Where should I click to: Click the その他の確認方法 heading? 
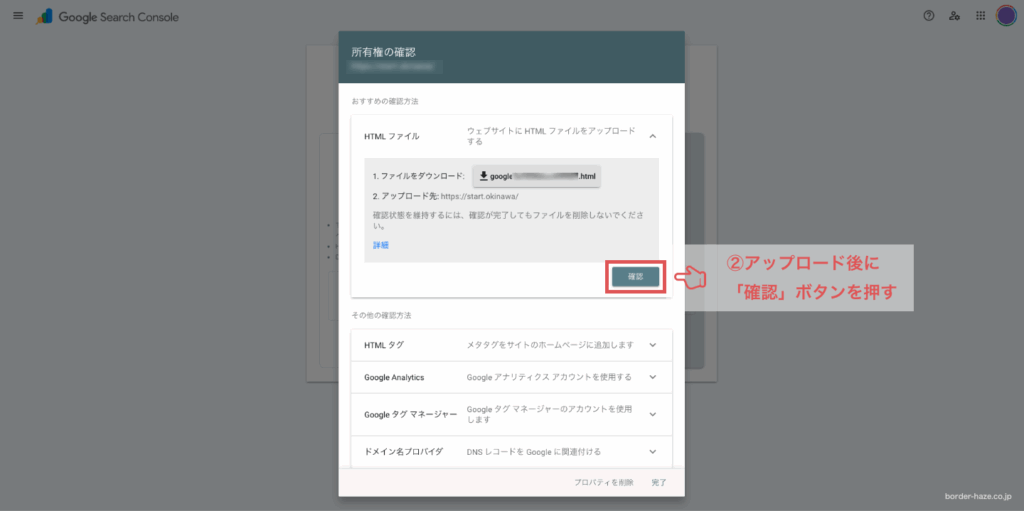[381, 315]
